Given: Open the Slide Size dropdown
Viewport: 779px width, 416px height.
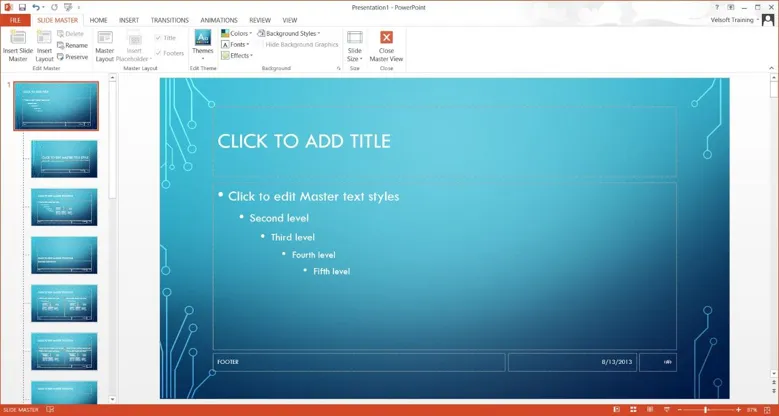Looking at the screenshot, I should coord(355,46).
